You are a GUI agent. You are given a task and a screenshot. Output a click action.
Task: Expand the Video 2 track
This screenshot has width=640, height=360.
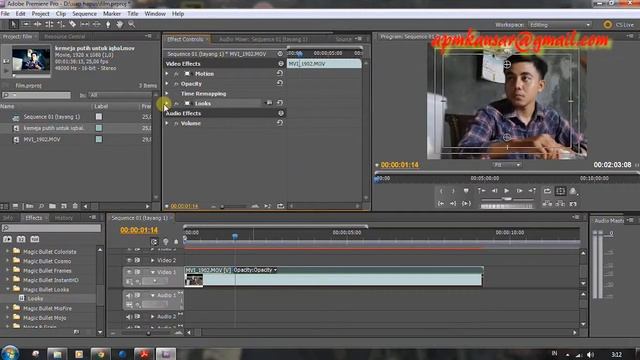pos(153,260)
